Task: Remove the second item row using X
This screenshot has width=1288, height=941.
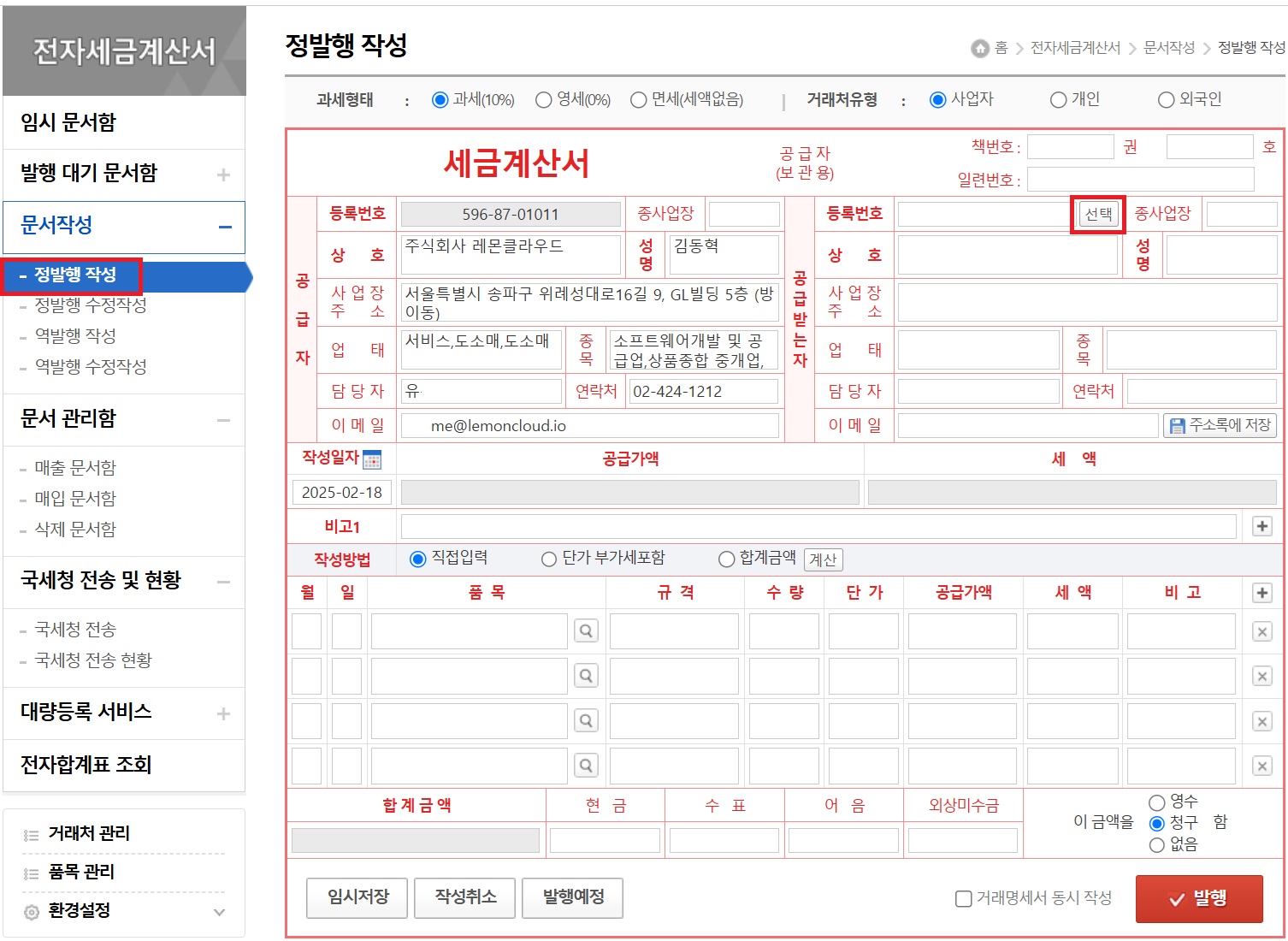Action: coord(1262,676)
